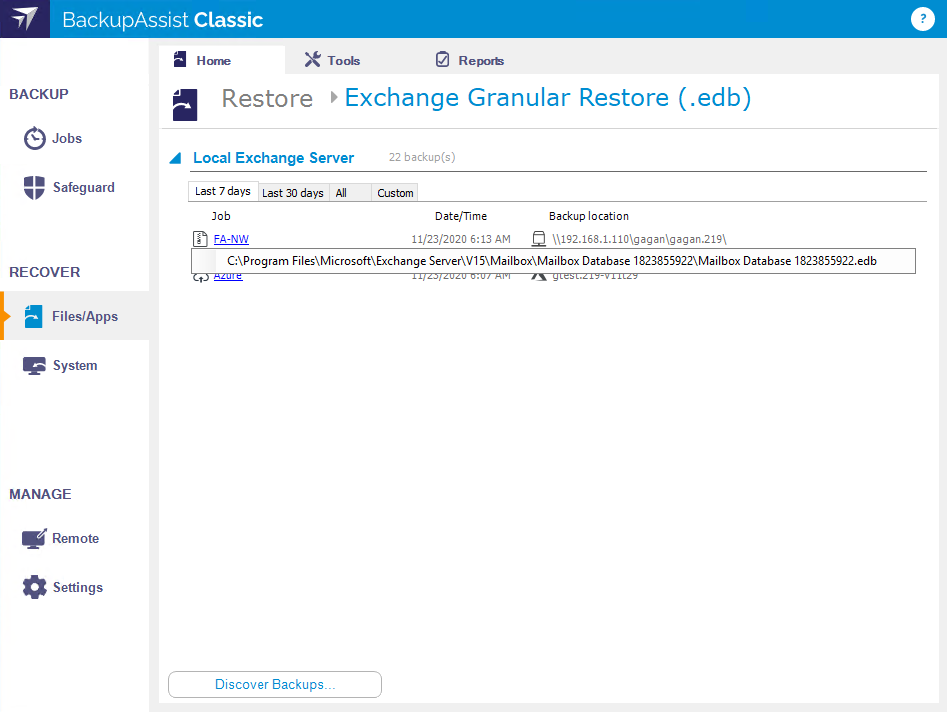Open Remote management section

[x=75, y=538]
